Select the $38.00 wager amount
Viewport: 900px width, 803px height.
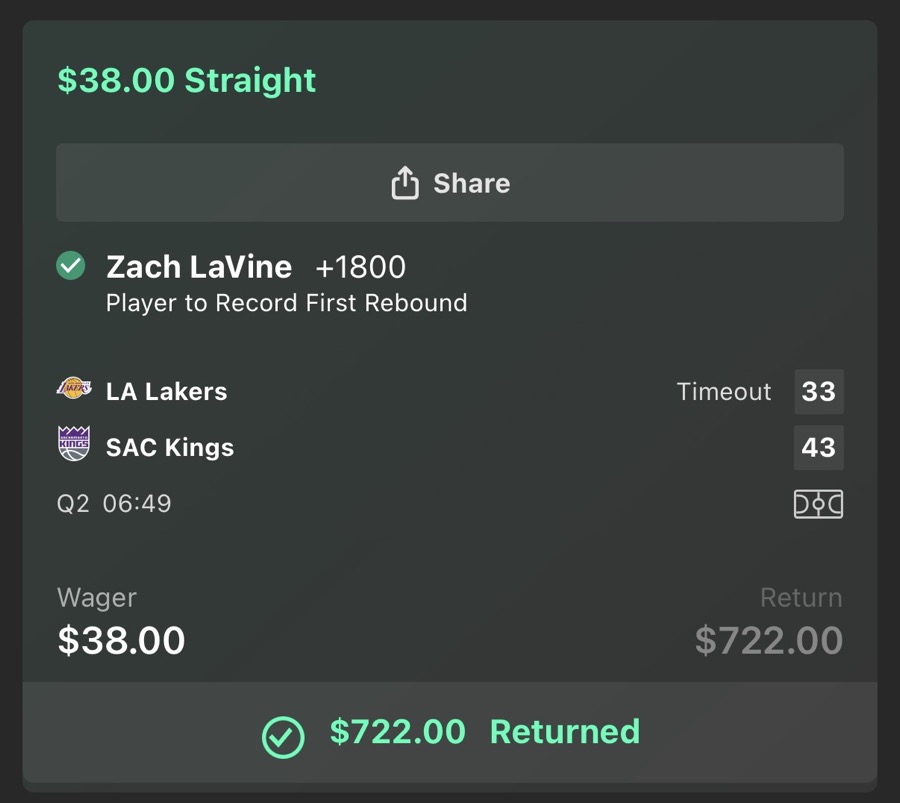tap(121, 639)
